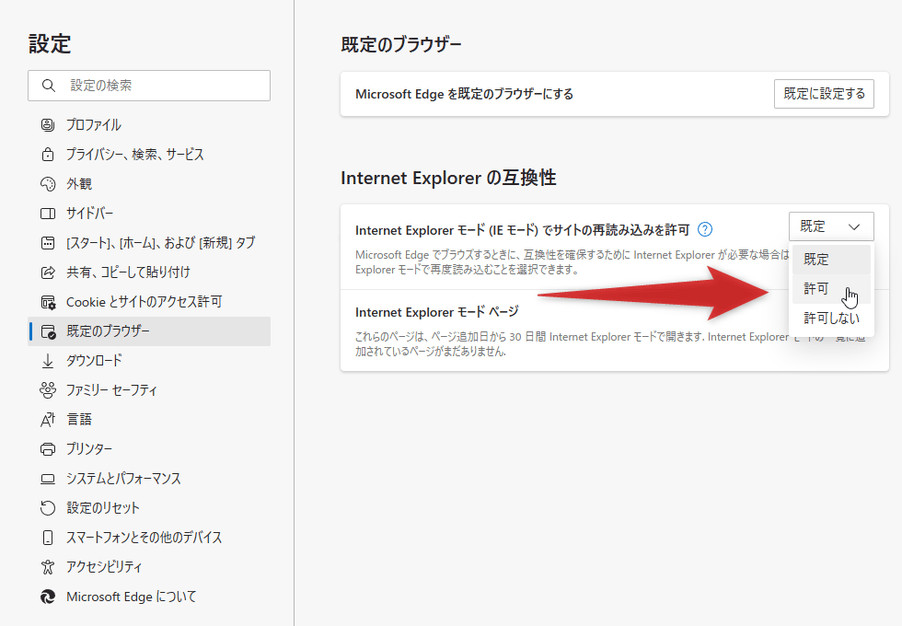Click the start/home/new tab icon
902x626 pixels.
[48, 243]
